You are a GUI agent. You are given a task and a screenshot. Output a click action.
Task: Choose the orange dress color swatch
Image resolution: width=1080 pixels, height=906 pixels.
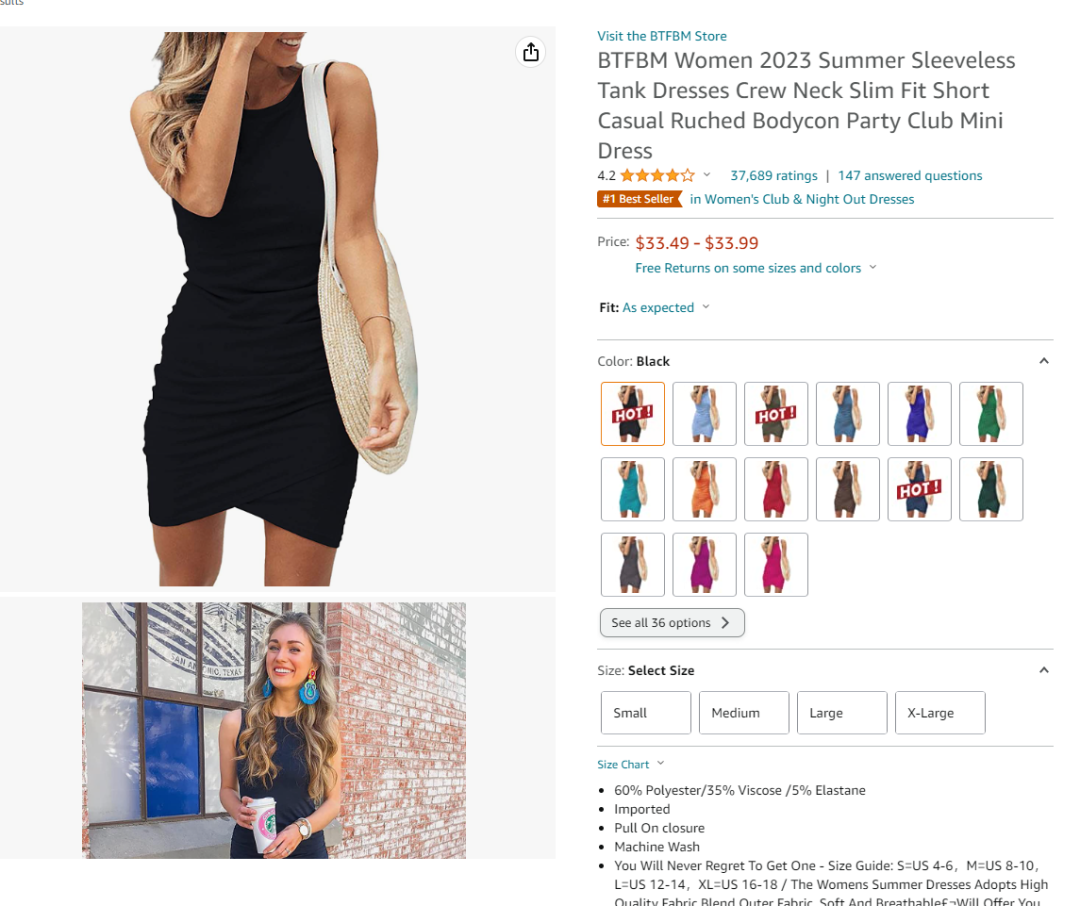[704, 489]
